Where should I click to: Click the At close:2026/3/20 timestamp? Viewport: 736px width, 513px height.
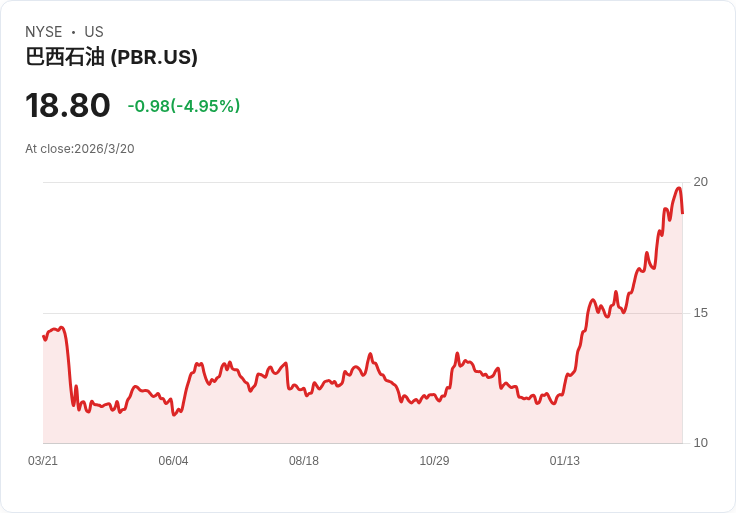(80, 149)
